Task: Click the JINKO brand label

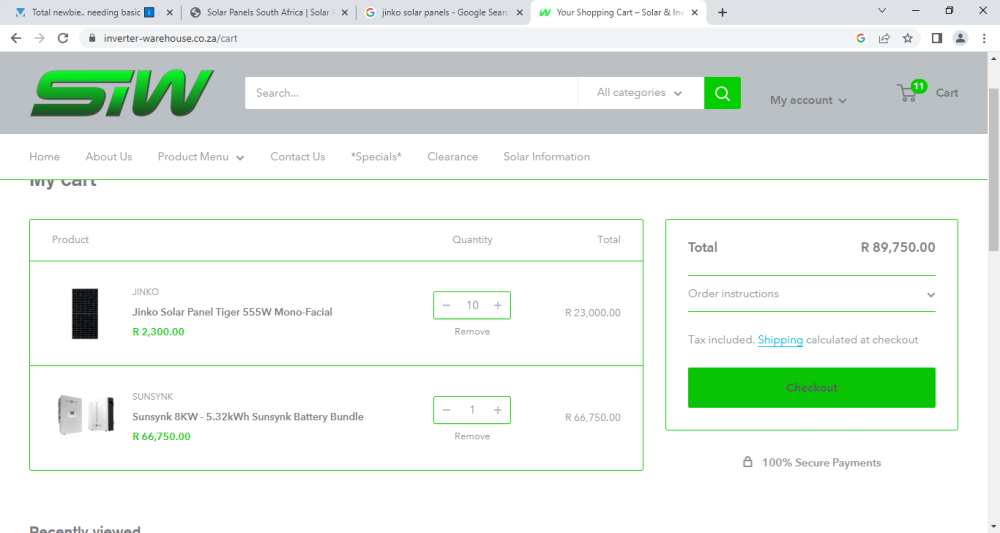Action: (x=145, y=292)
